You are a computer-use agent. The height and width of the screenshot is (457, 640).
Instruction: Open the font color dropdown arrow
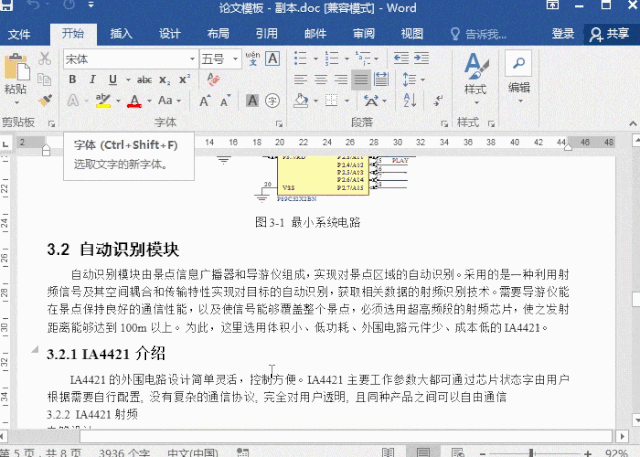pos(149,101)
